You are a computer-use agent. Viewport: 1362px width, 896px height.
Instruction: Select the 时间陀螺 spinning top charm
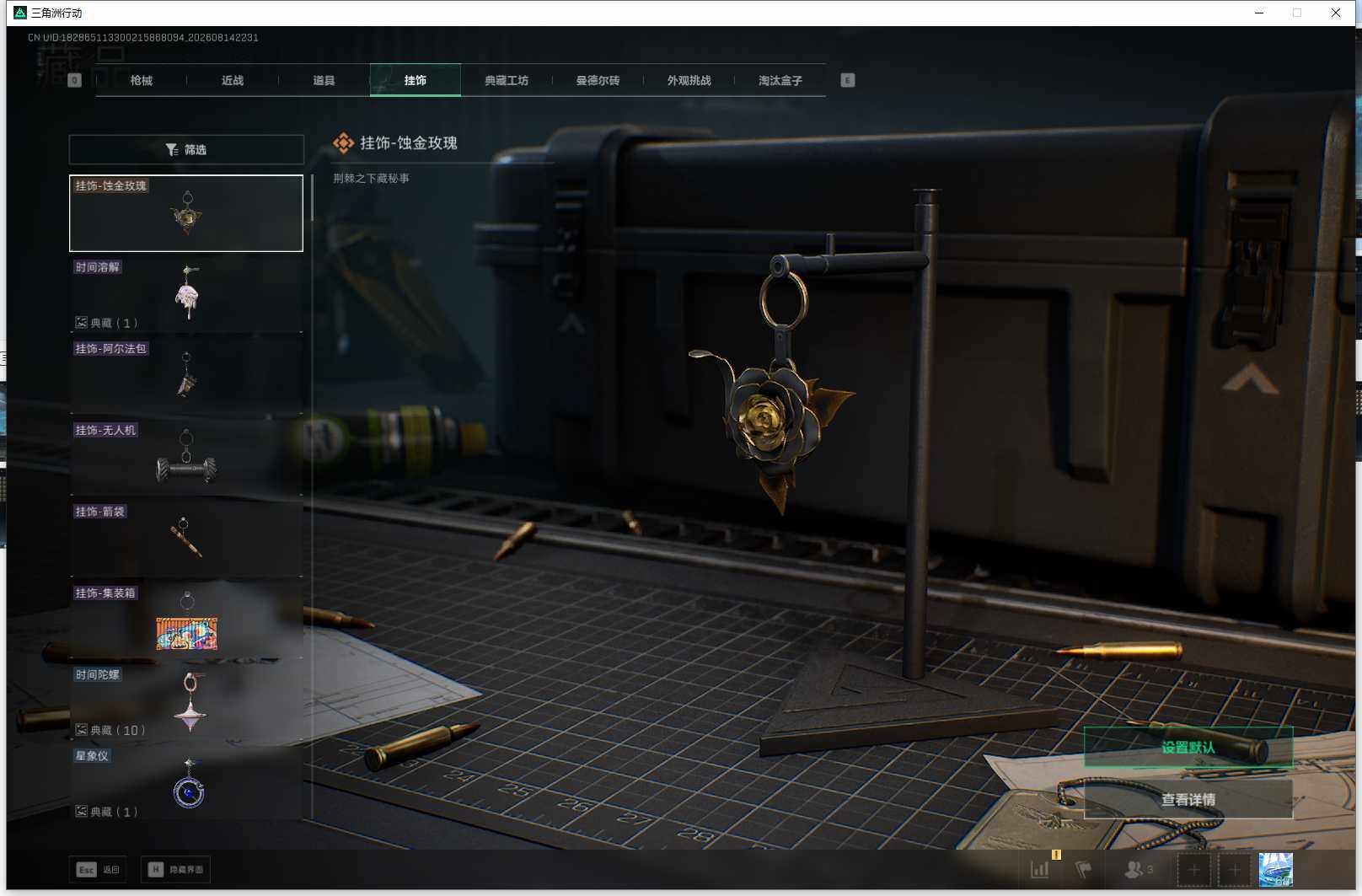186,702
